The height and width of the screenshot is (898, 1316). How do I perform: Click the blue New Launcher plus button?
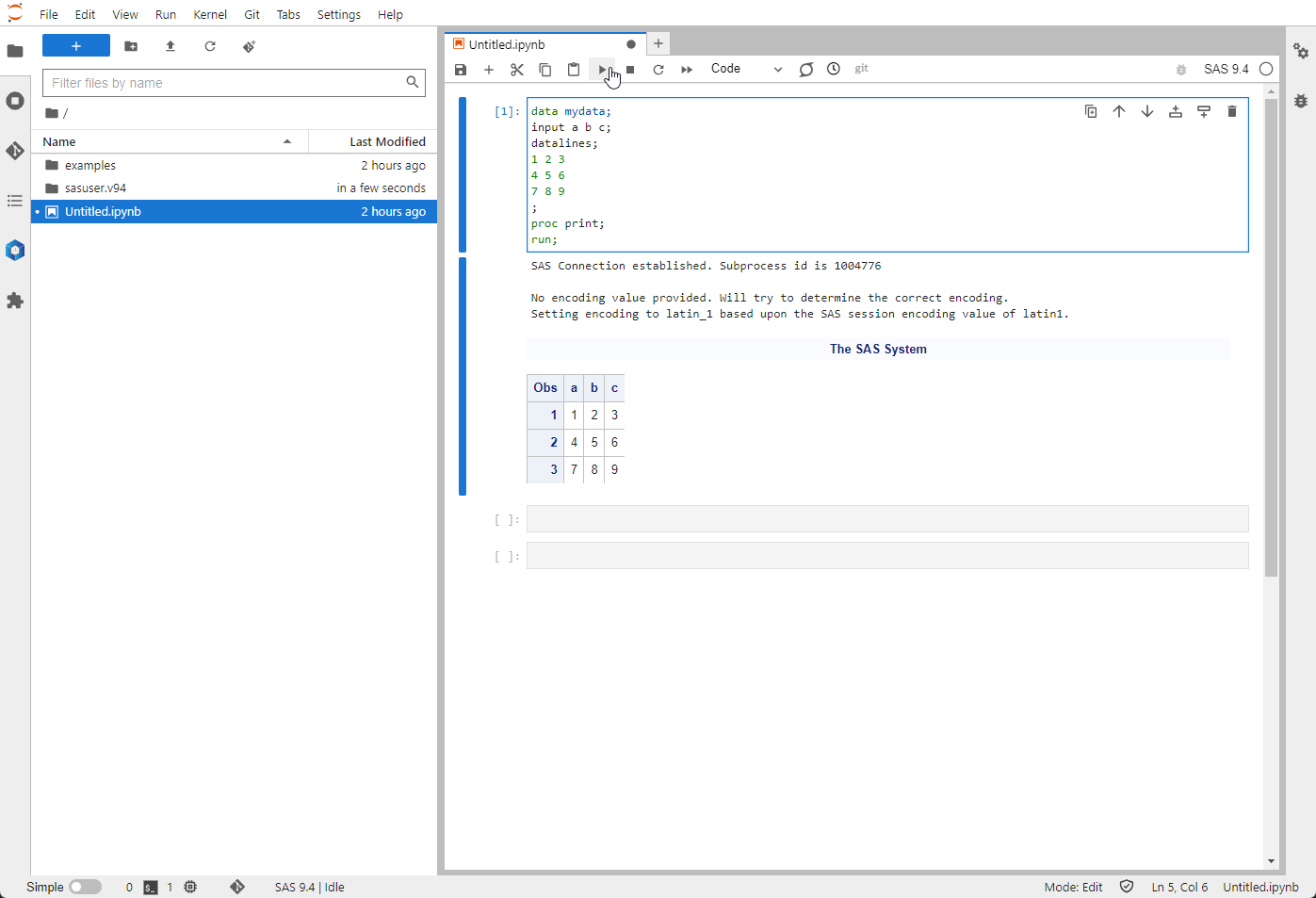[x=76, y=45]
